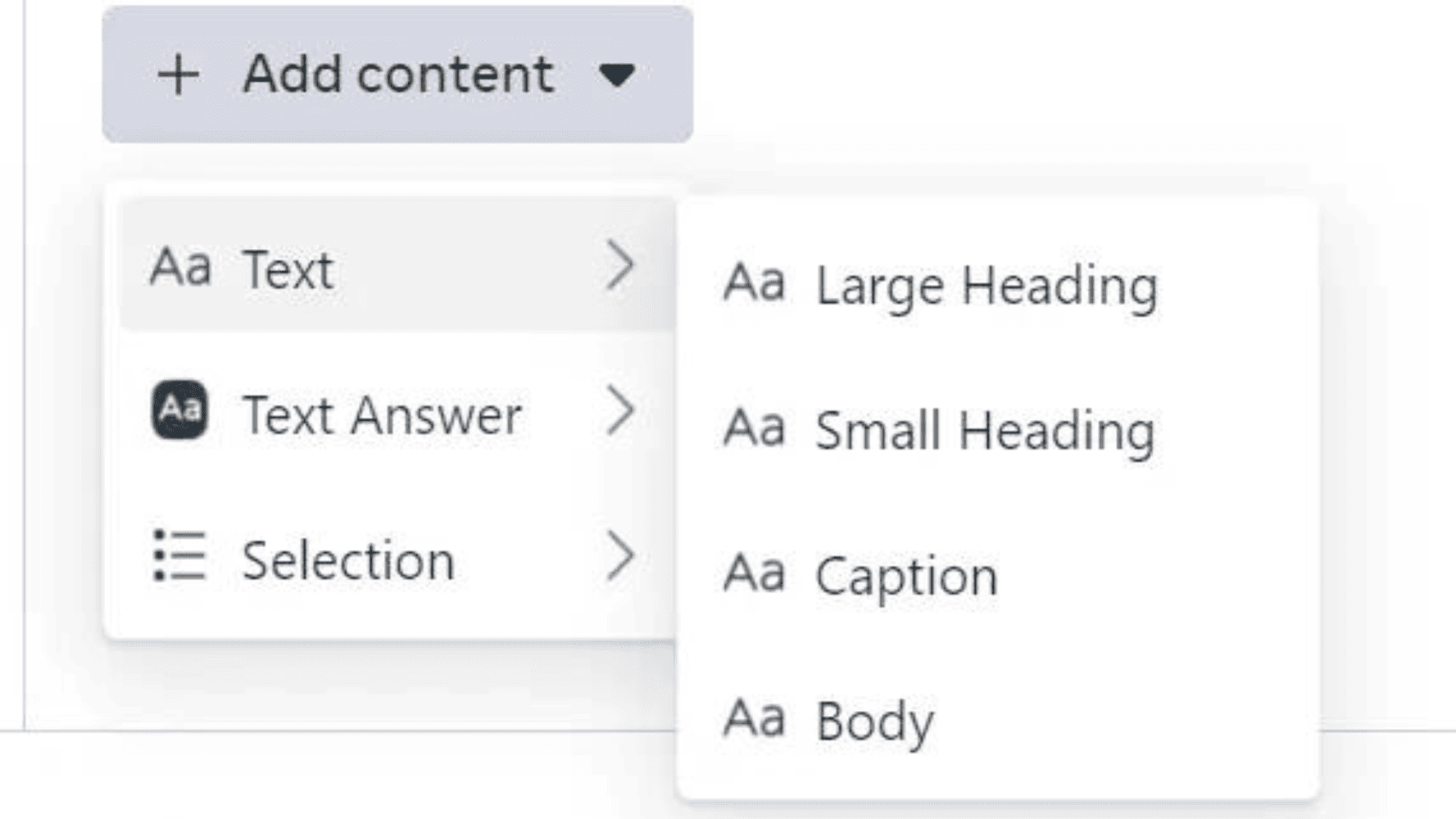Click the plus icon on Add content
This screenshot has width=1456, height=819.
click(179, 75)
